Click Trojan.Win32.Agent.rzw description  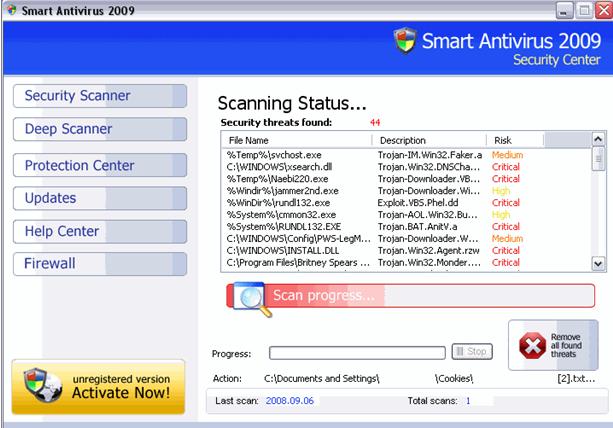pyautogui.click(x=428, y=251)
